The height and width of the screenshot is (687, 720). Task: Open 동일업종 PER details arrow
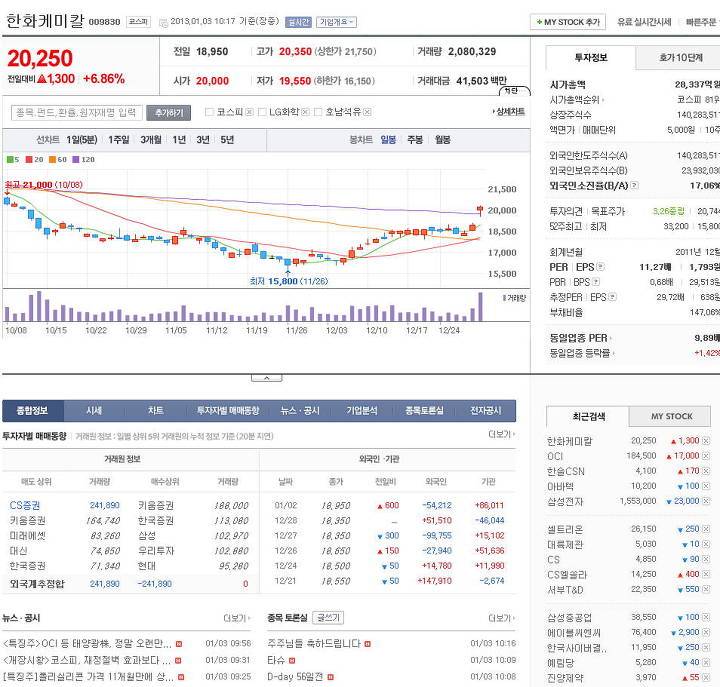(x=610, y=339)
